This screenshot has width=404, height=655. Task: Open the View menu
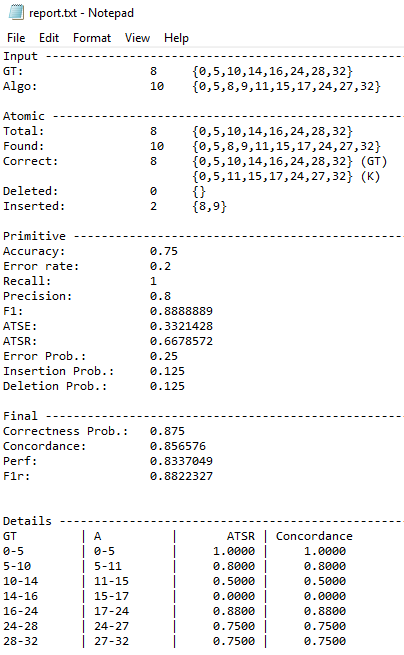pyautogui.click(x=137, y=38)
